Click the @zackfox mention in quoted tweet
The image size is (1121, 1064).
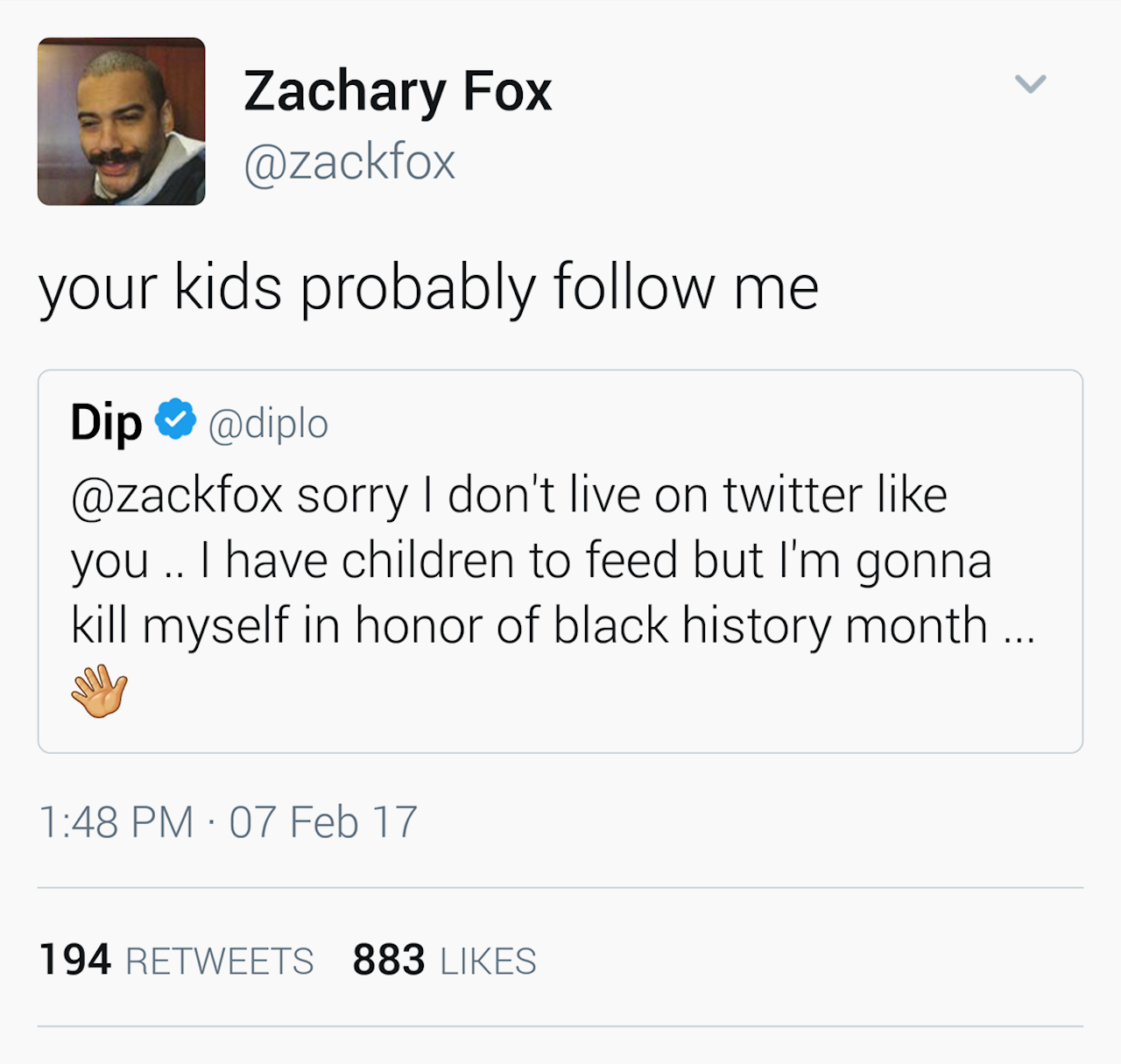pos(177,496)
